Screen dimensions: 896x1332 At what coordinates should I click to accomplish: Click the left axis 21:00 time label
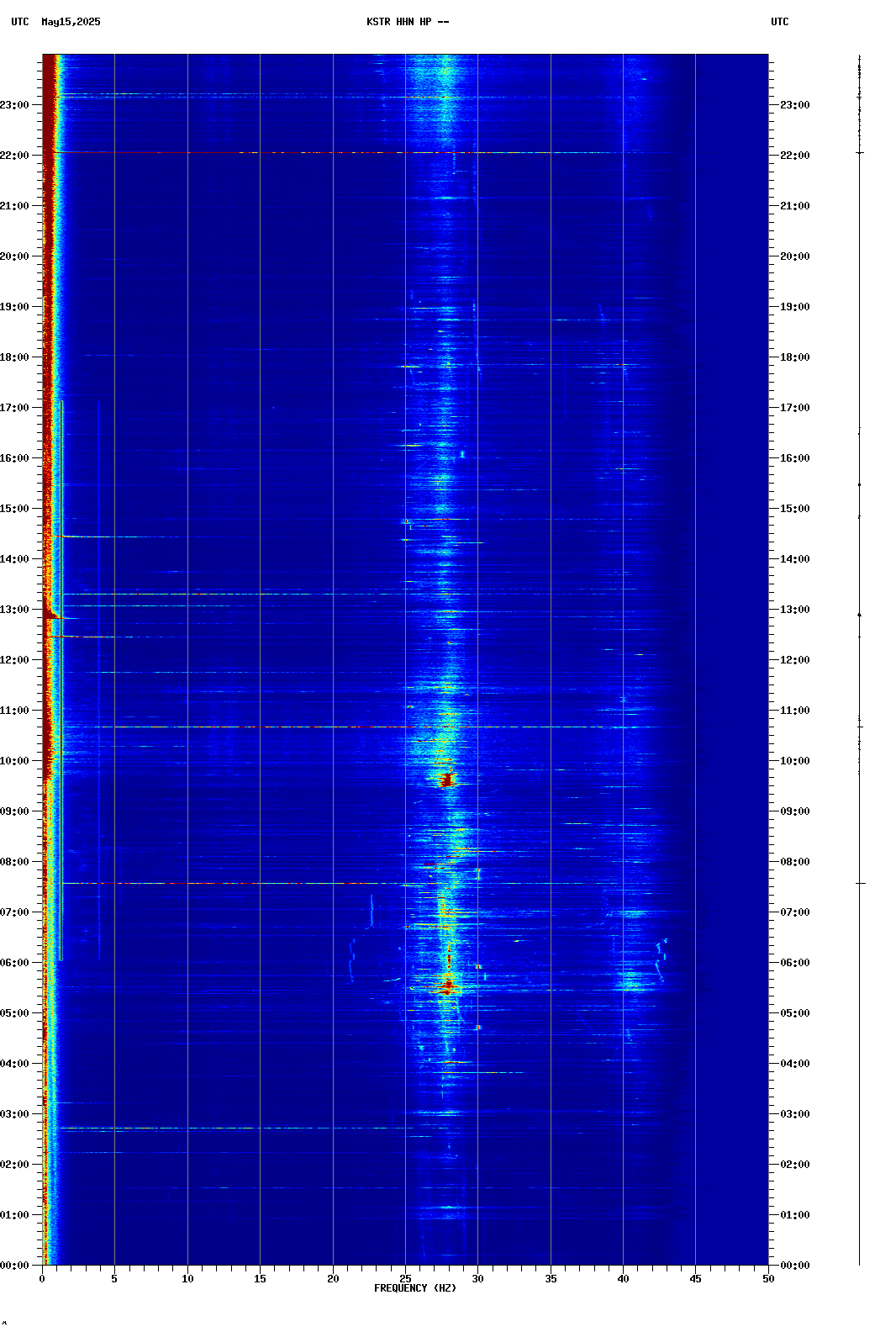click(x=15, y=206)
